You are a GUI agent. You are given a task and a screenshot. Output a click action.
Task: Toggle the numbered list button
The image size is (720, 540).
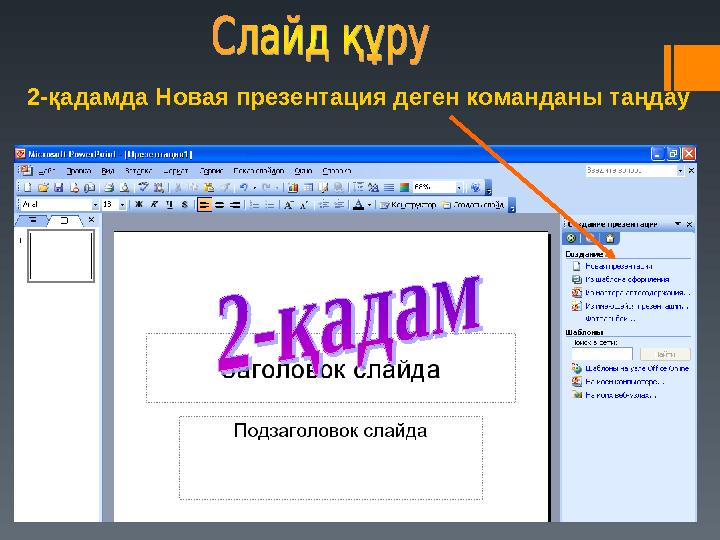pos(255,205)
